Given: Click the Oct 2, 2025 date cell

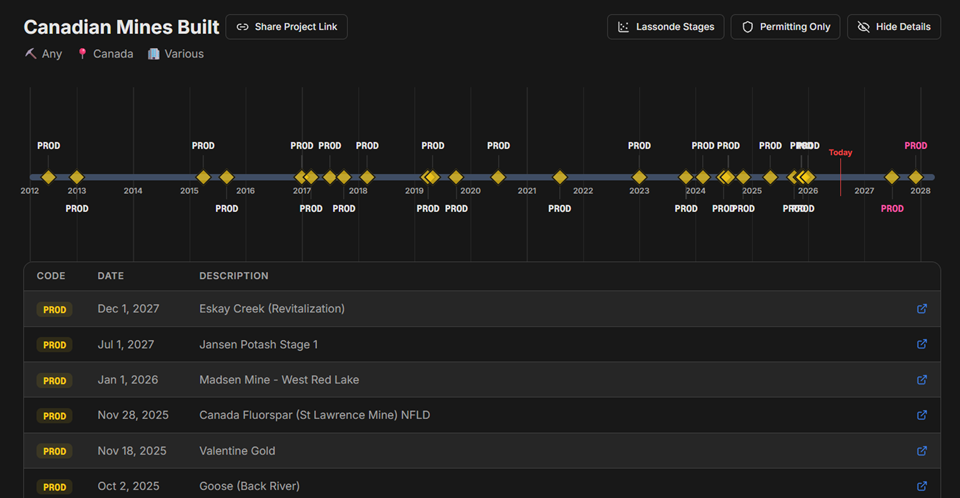Looking at the screenshot, I should tap(129, 486).
